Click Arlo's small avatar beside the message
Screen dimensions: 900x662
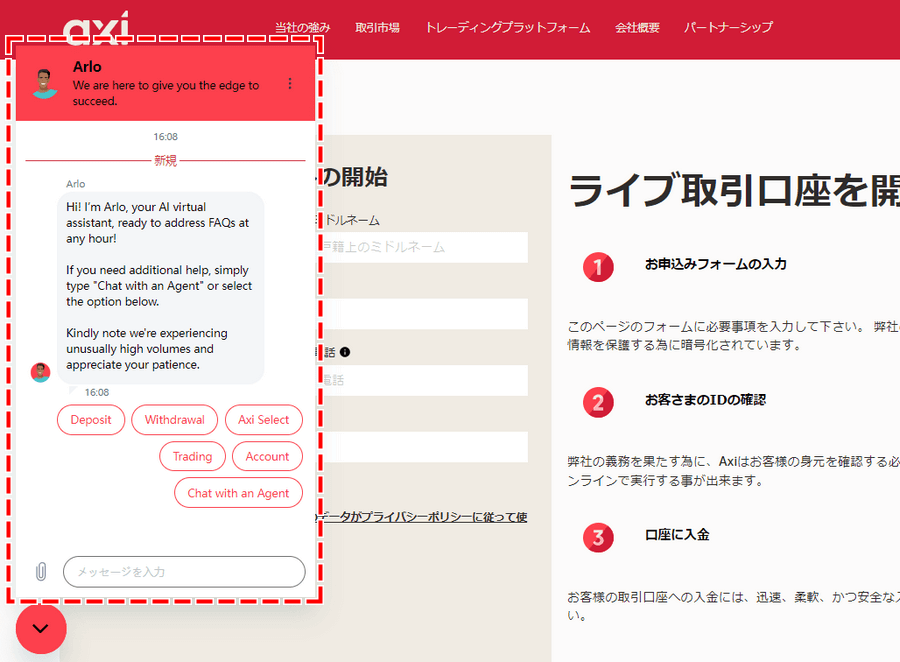click(x=40, y=372)
